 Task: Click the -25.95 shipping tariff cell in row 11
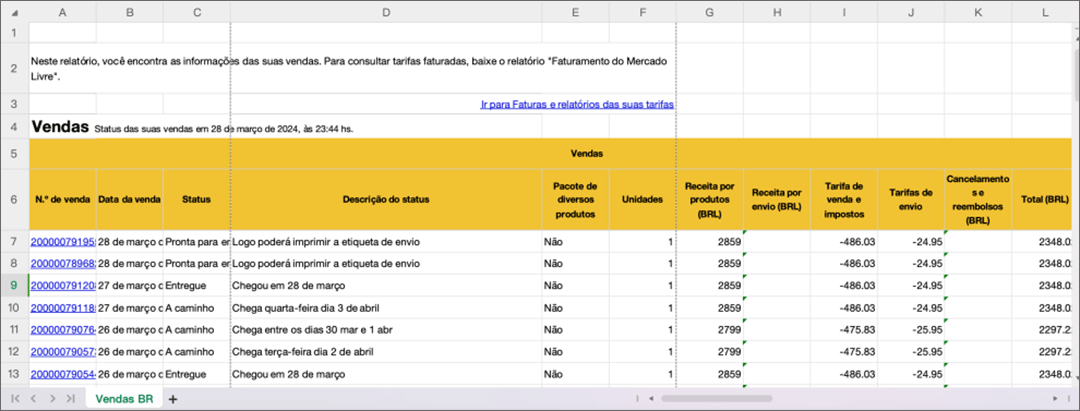pyautogui.click(x=911, y=330)
